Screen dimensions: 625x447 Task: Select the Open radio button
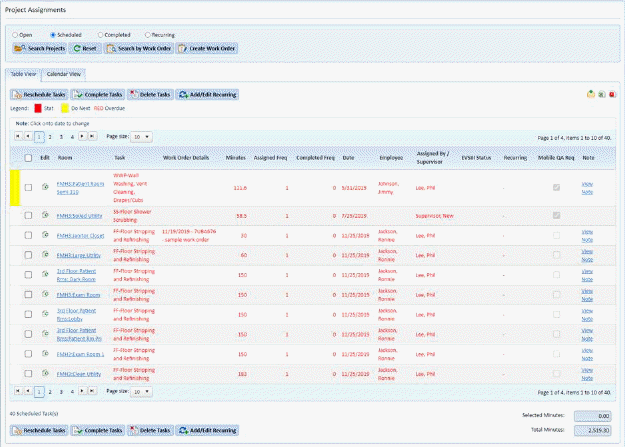14,34
